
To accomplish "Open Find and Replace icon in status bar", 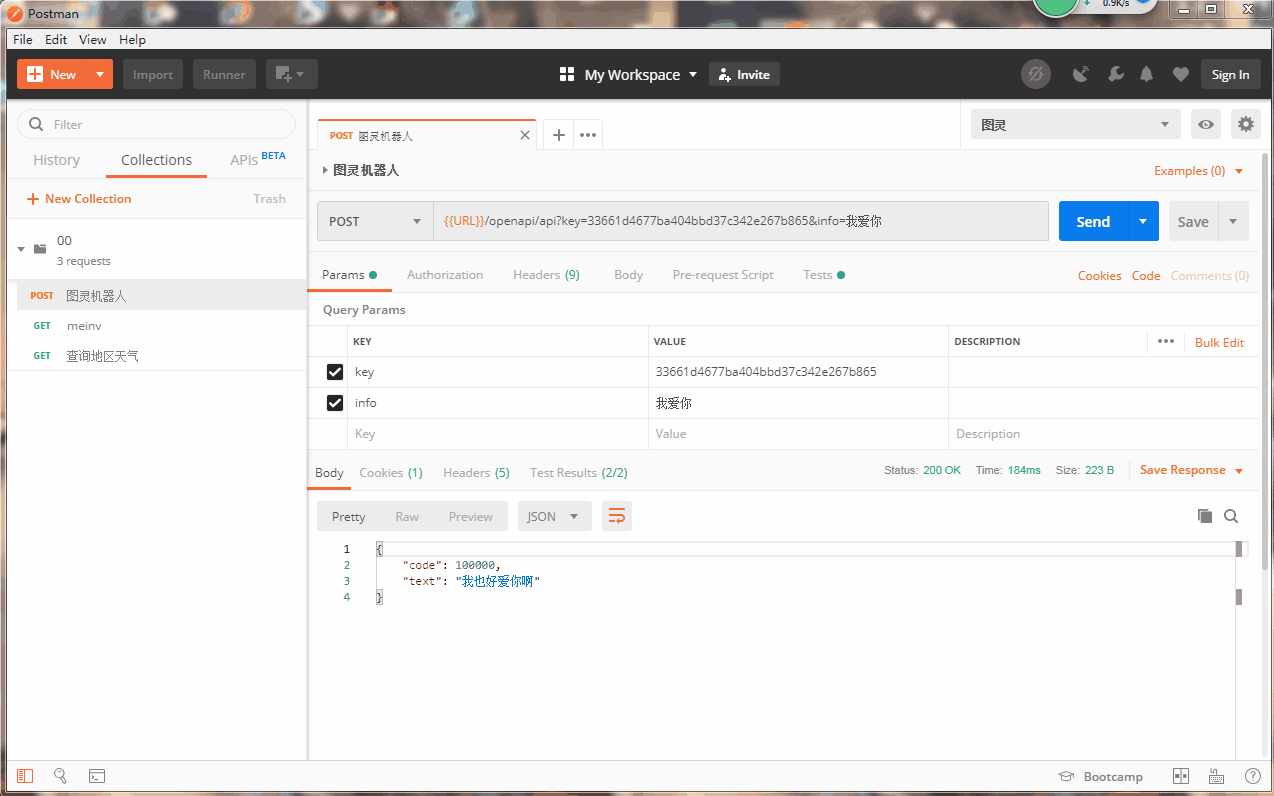I will (x=60, y=776).
